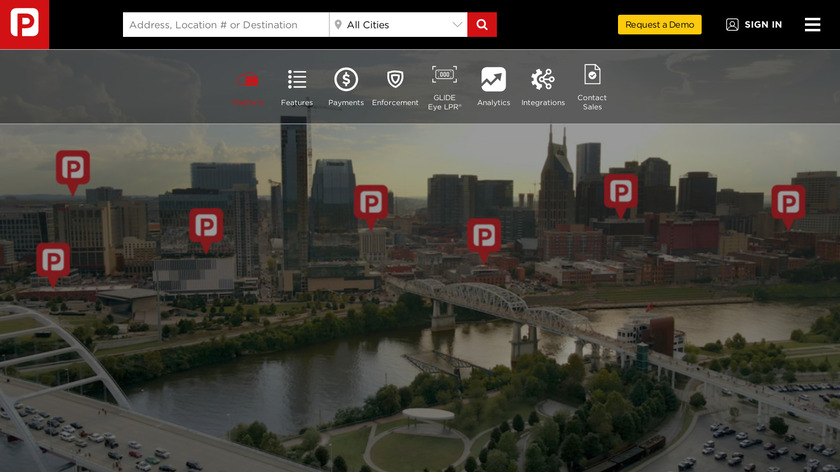Click the lowest parking pin near left edge
The width and height of the screenshot is (840, 472).
pyautogui.click(x=53, y=261)
